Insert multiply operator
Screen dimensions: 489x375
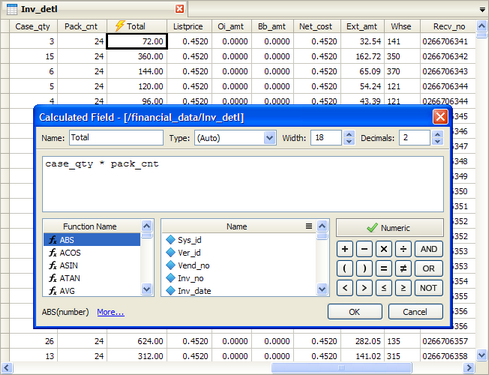(384, 249)
